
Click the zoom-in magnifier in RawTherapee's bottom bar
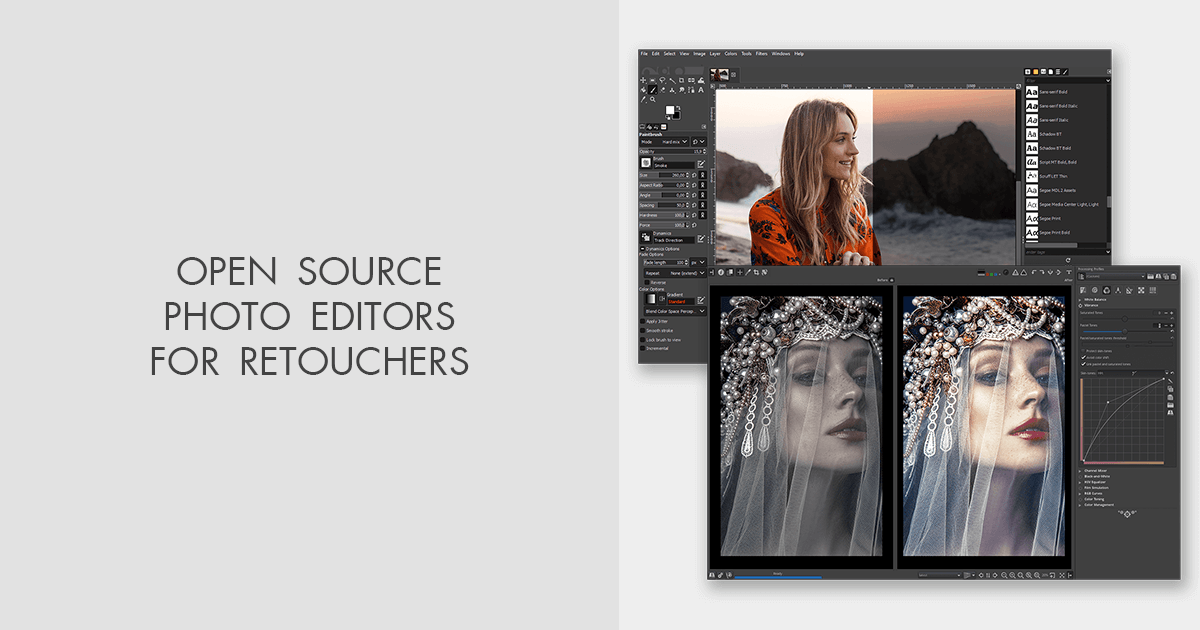pyautogui.click(x=1012, y=575)
